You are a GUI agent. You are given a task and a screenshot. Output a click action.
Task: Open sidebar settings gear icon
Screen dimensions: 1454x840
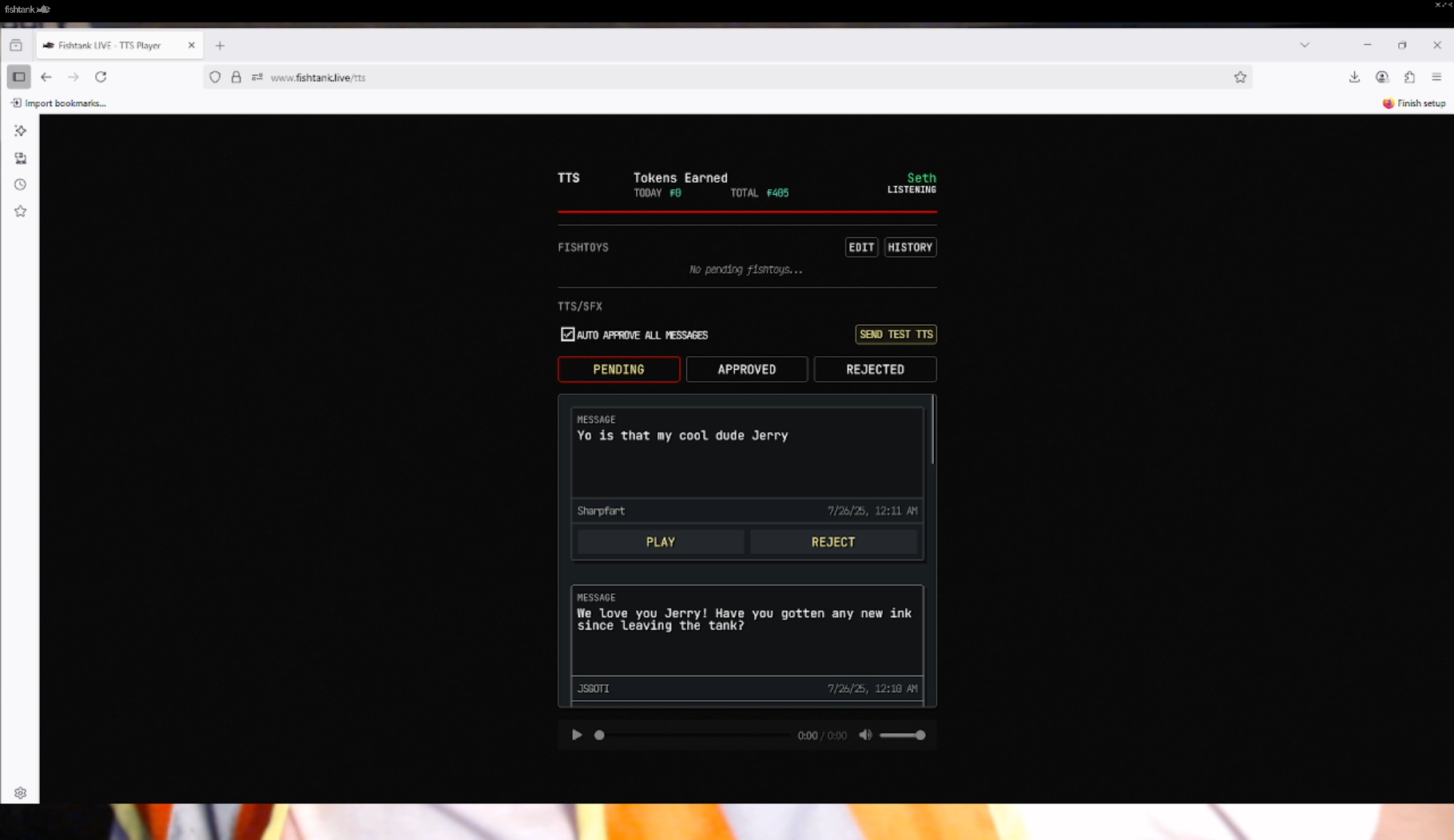click(x=21, y=793)
